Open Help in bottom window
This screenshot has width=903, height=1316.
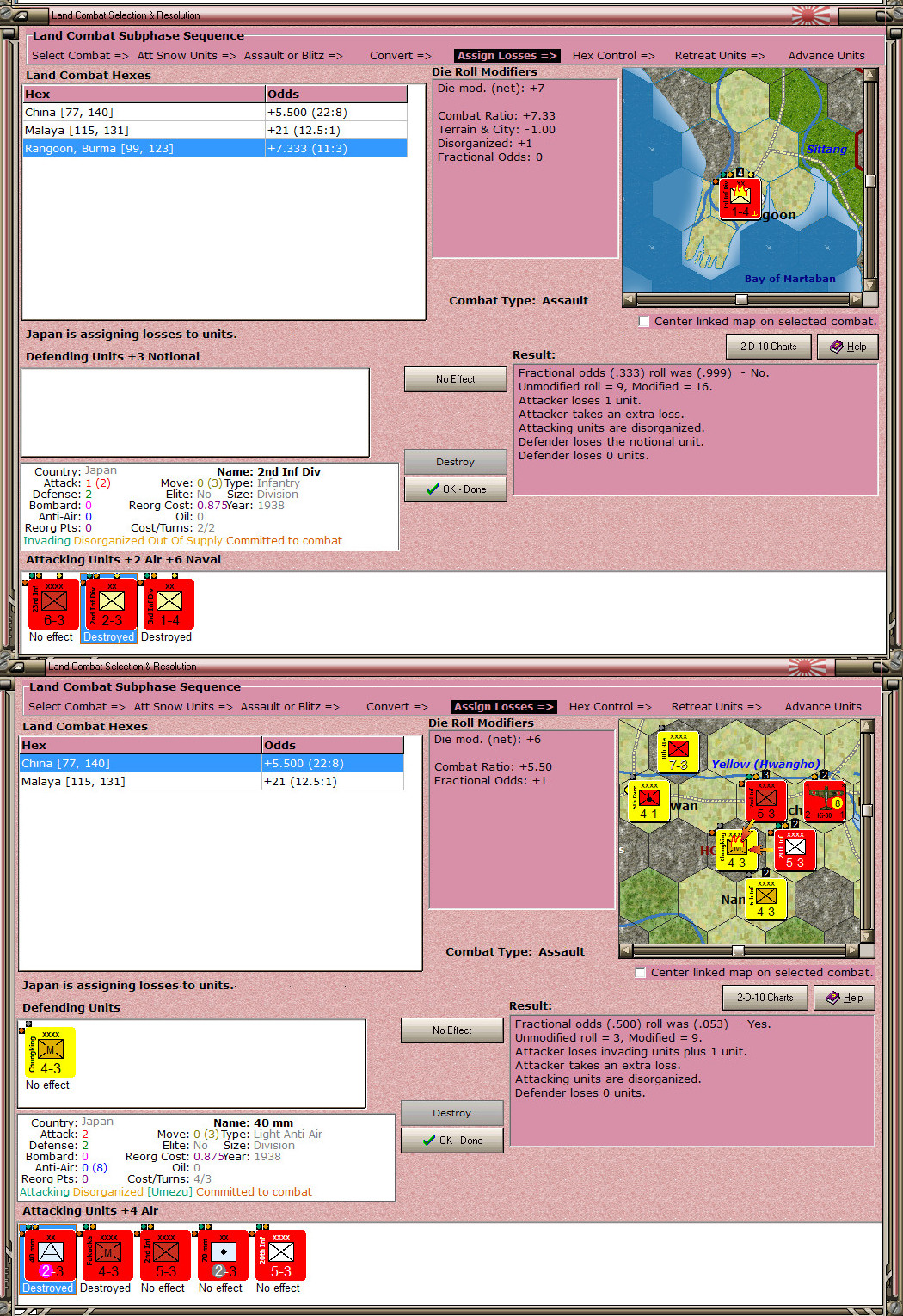click(844, 998)
